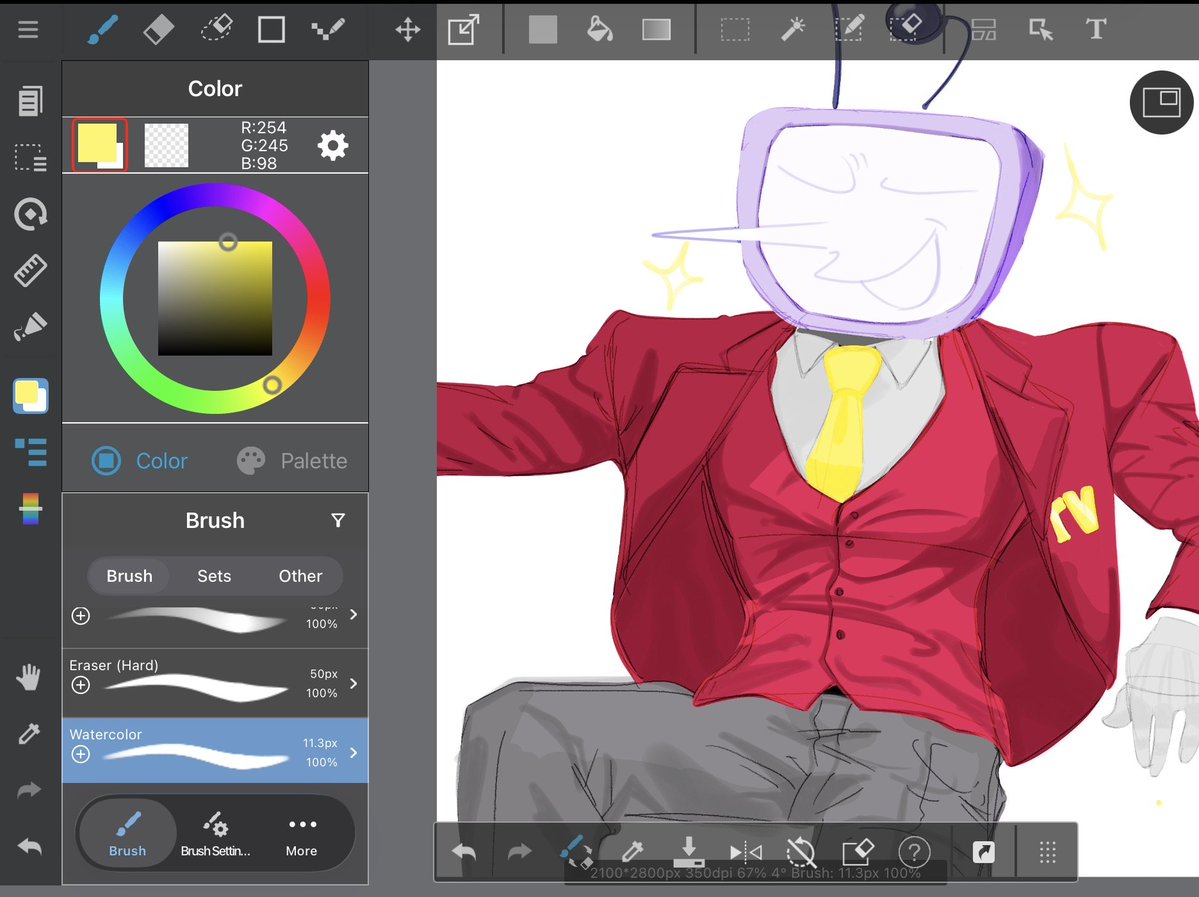Select the Eraser tool in top toolbar
The width and height of the screenshot is (1199, 897).
[x=158, y=30]
